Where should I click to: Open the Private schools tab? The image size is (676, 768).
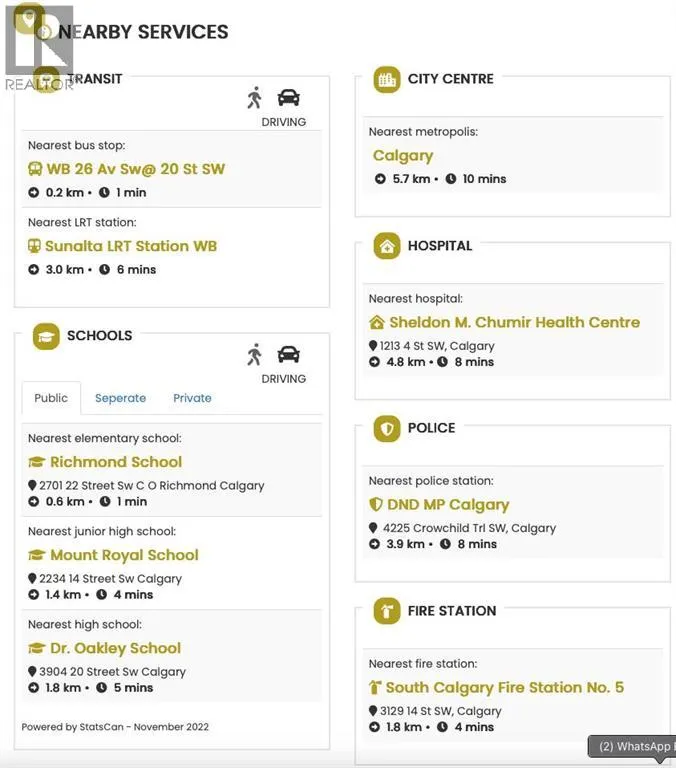(x=192, y=398)
